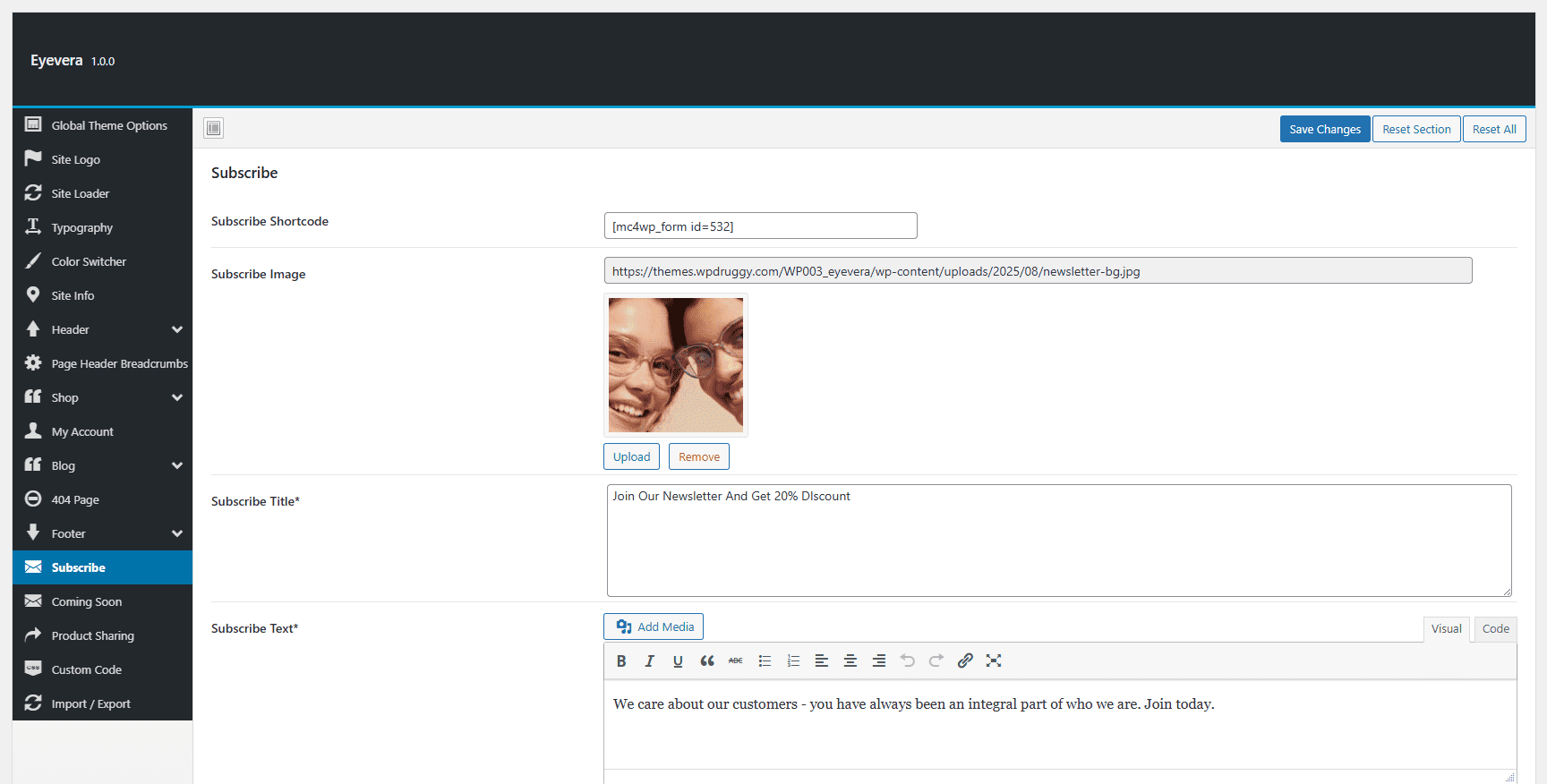Click the Custom Code CSS icon

pyautogui.click(x=33, y=669)
